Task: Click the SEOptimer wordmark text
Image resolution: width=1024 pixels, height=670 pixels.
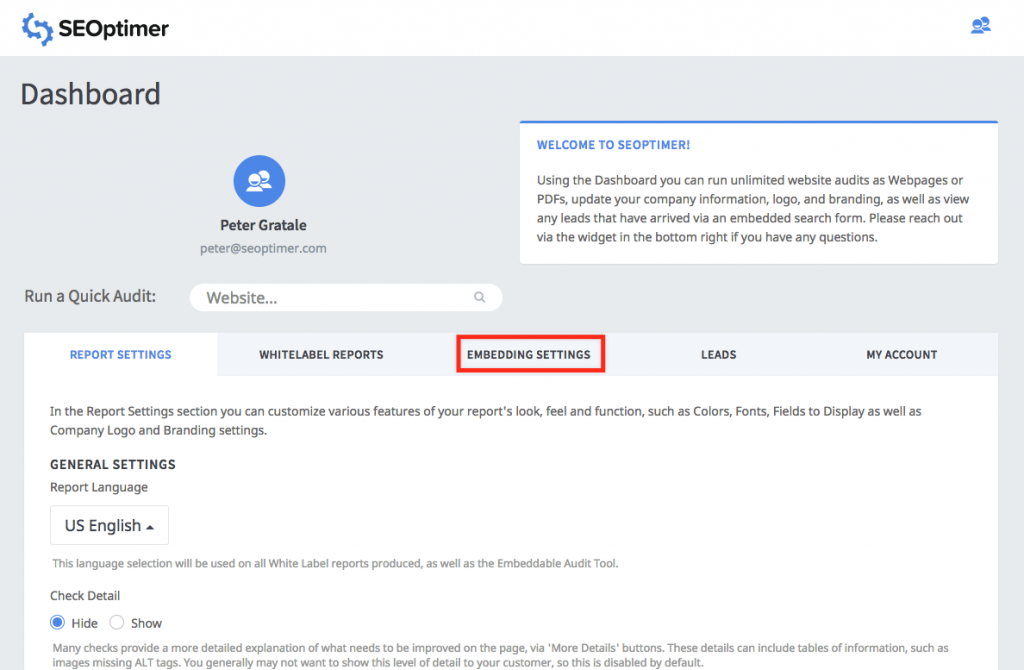Action: coord(113,29)
